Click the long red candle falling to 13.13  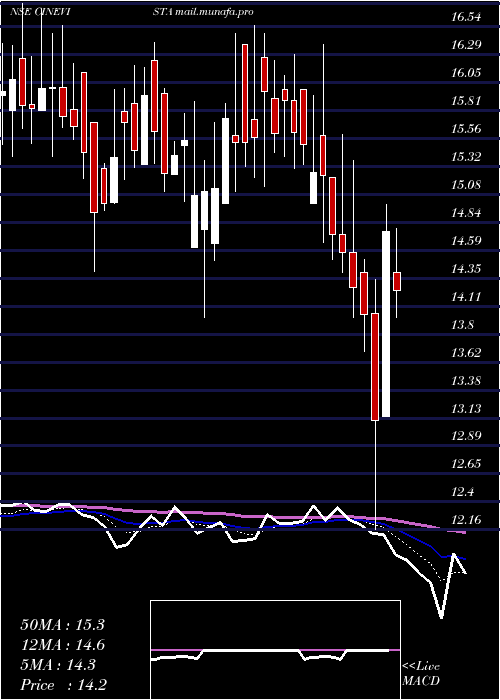[375, 367]
